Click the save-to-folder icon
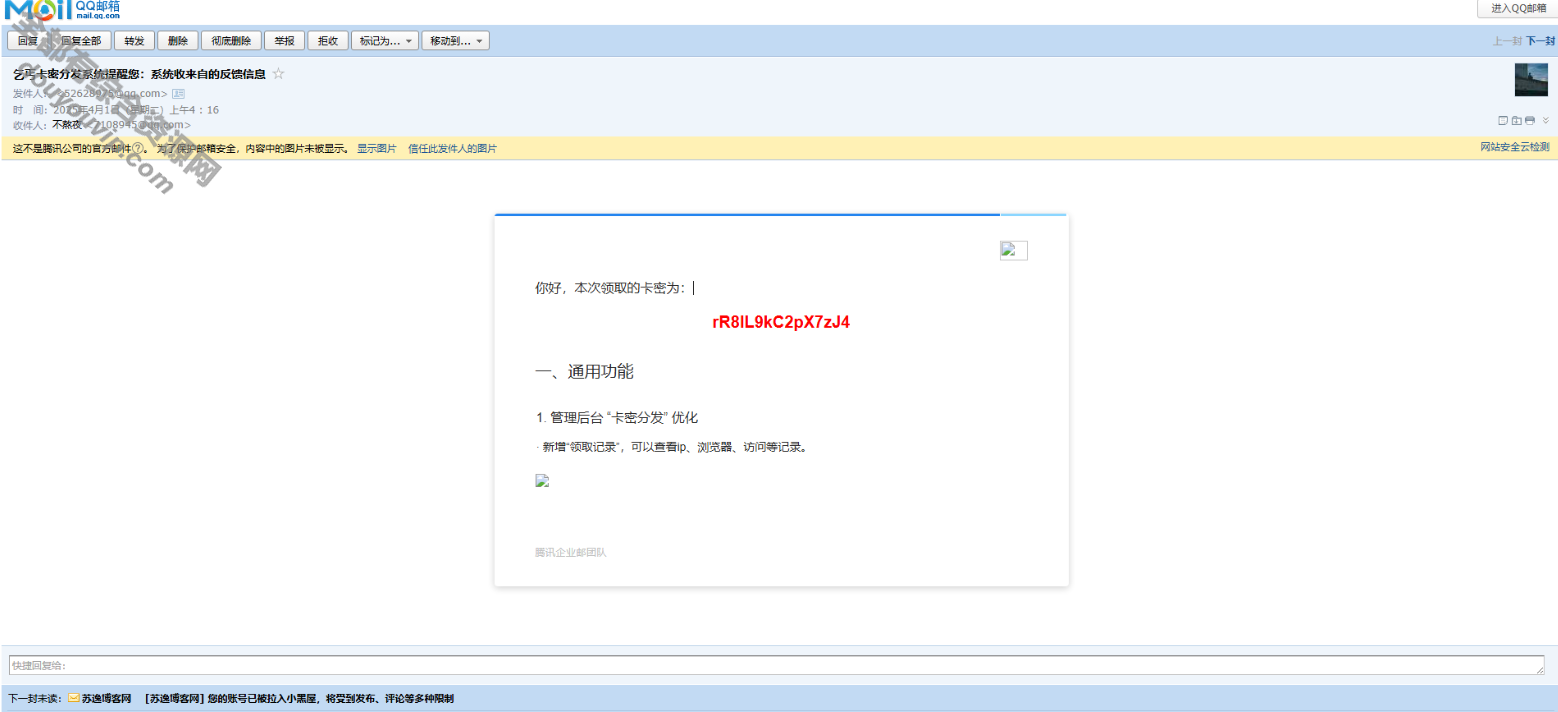Viewport: 1558px width, 712px height. pos(1516,120)
